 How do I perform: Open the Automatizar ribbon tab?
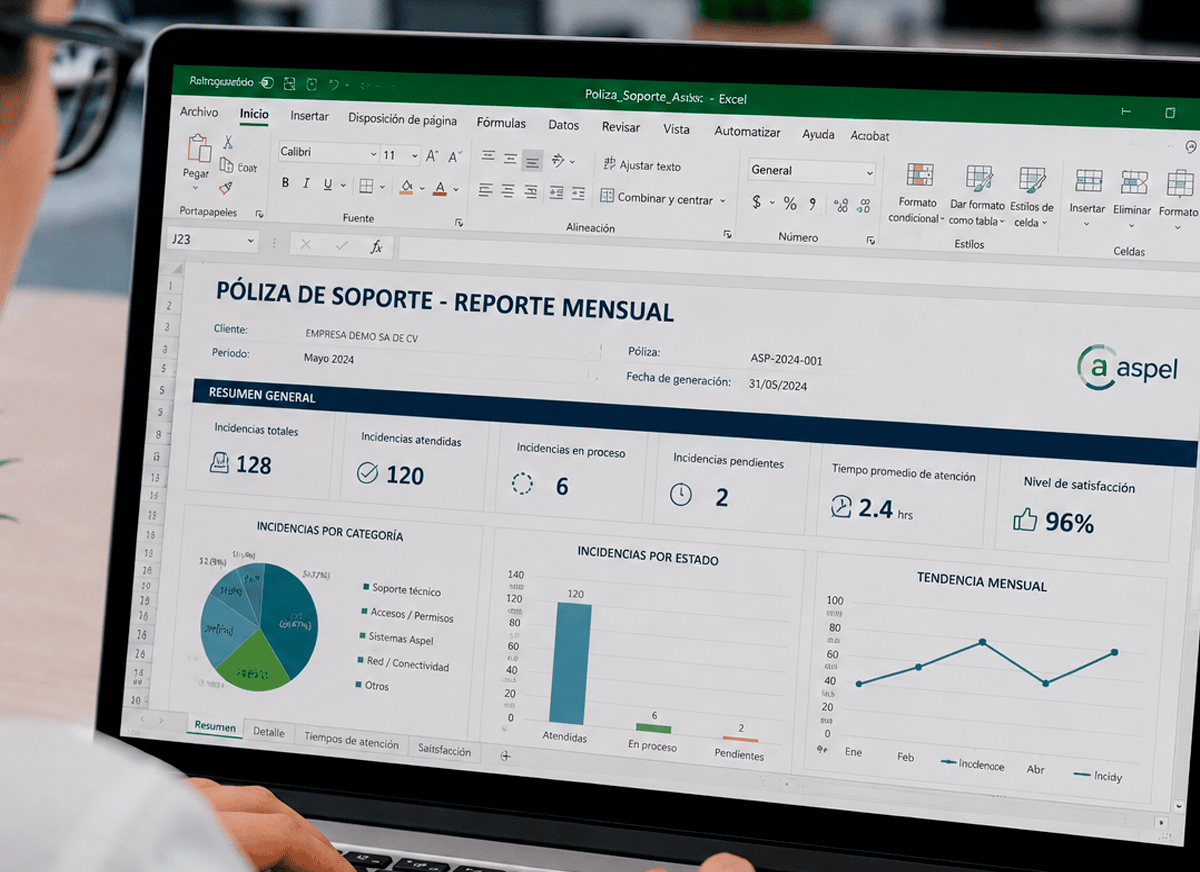(747, 131)
